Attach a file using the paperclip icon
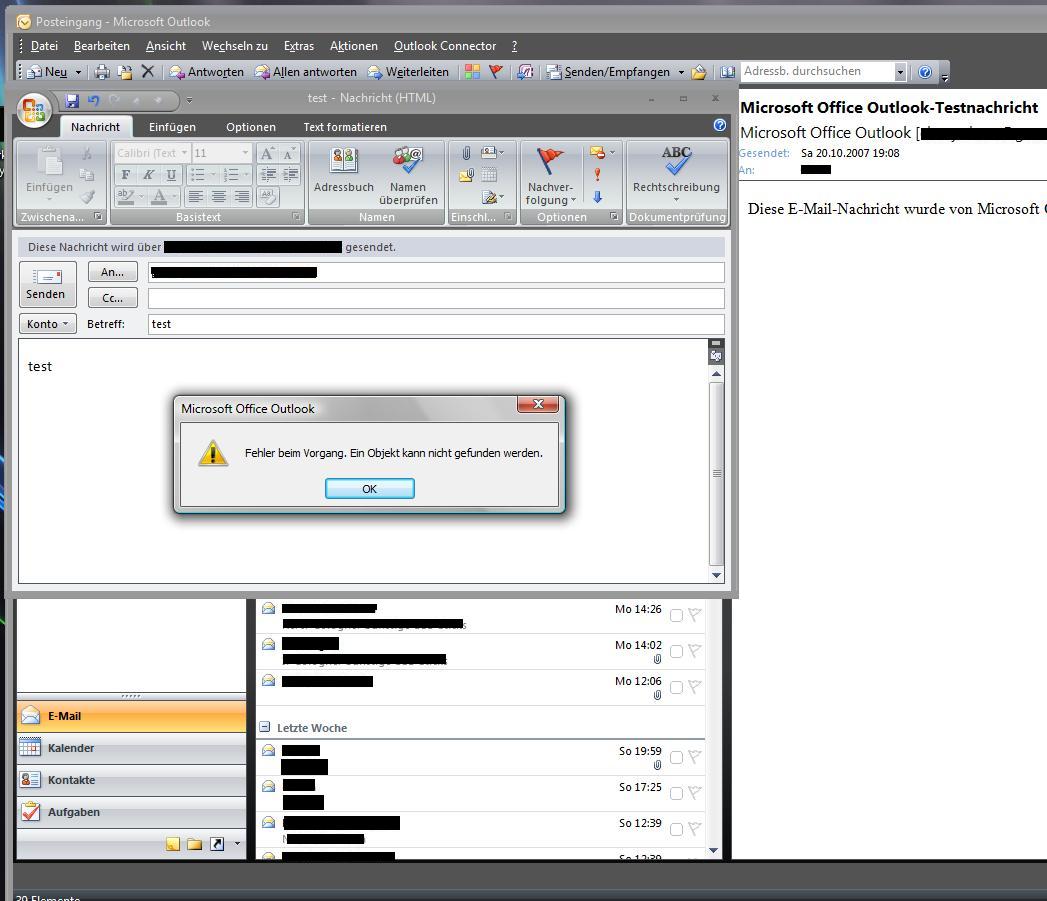The image size is (1047, 901). tap(466, 154)
